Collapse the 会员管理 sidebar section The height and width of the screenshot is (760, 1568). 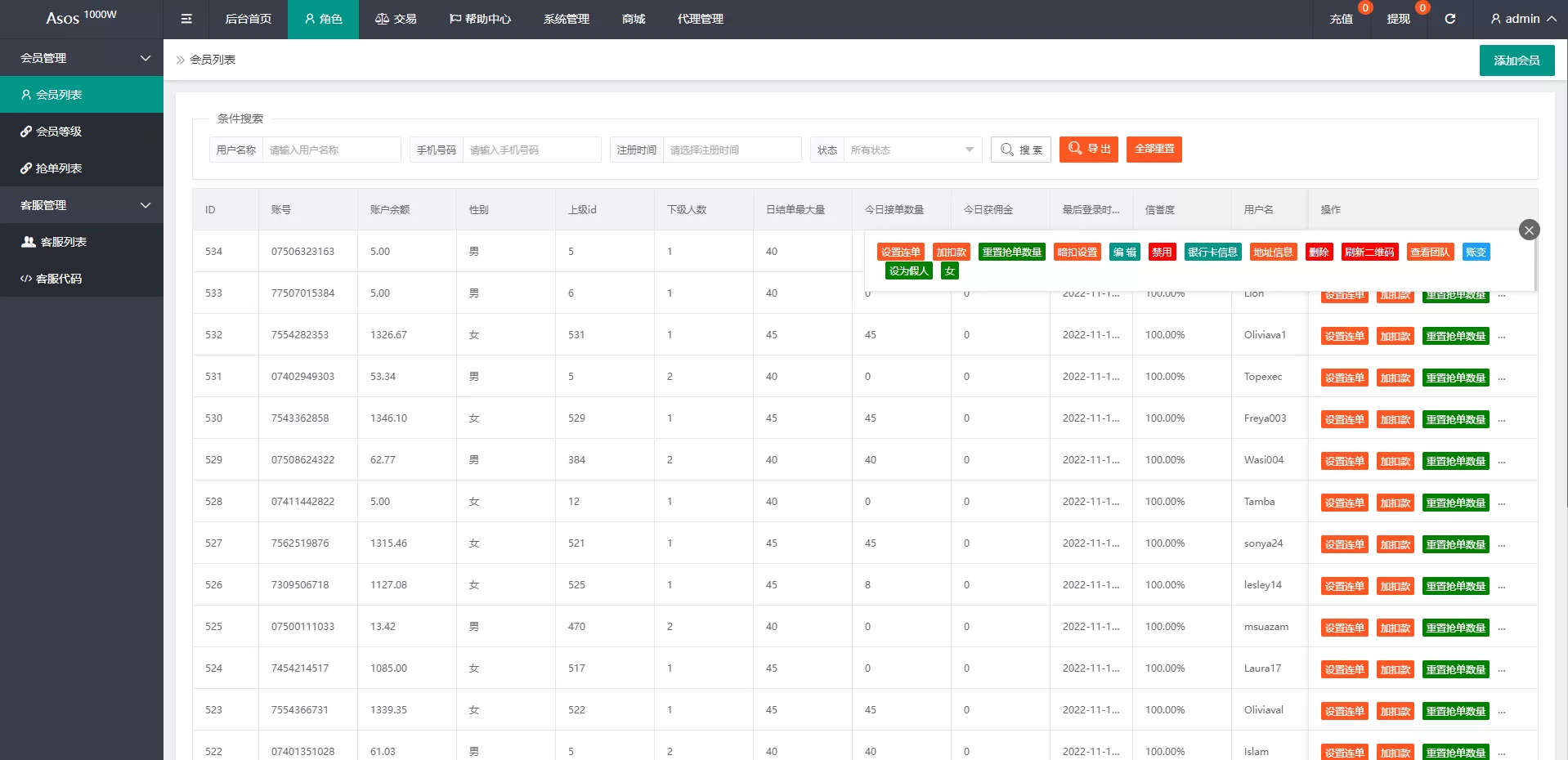coord(82,58)
